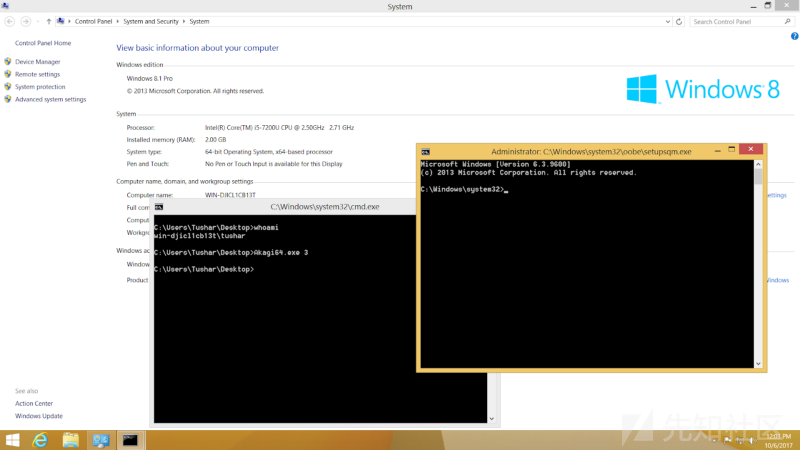Click computer name 'WIN-DJICL1CB13T'
The width and height of the screenshot is (800, 450).
click(230, 195)
